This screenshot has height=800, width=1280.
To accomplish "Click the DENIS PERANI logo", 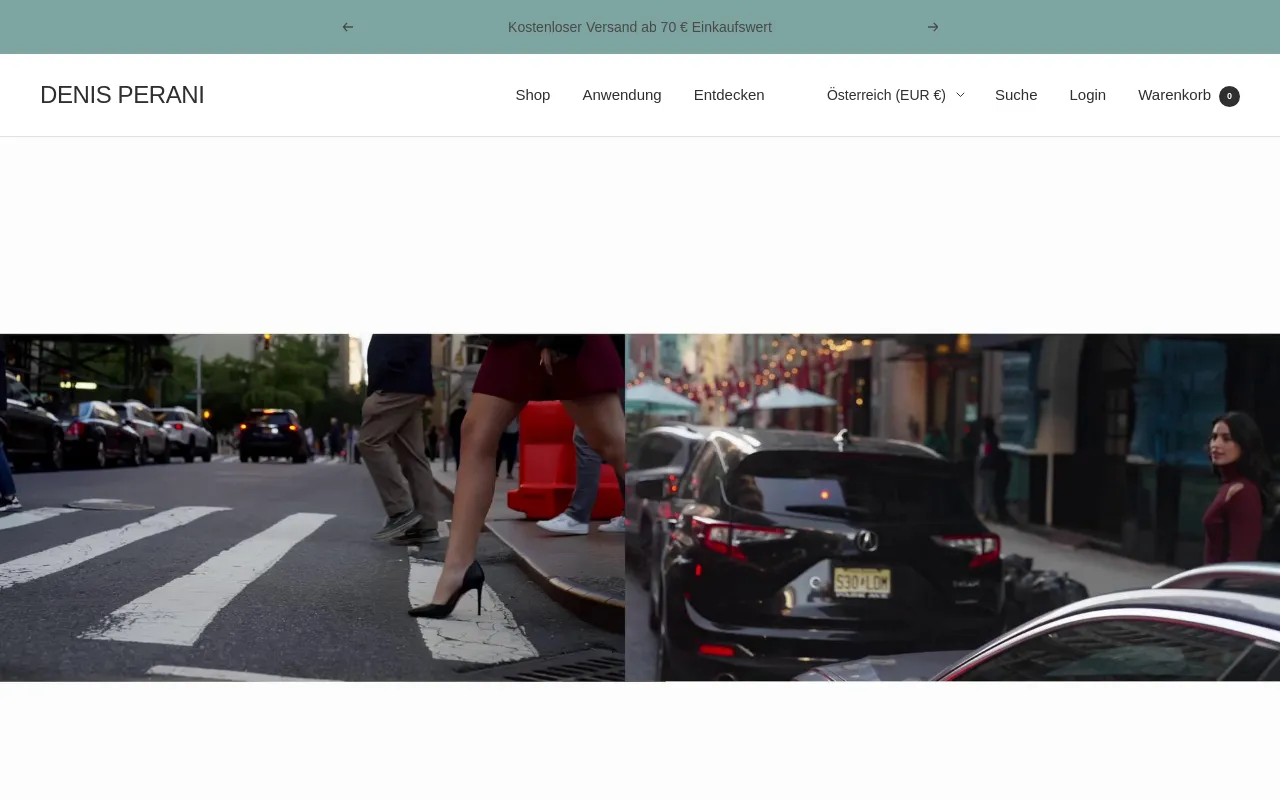I will [x=122, y=95].
